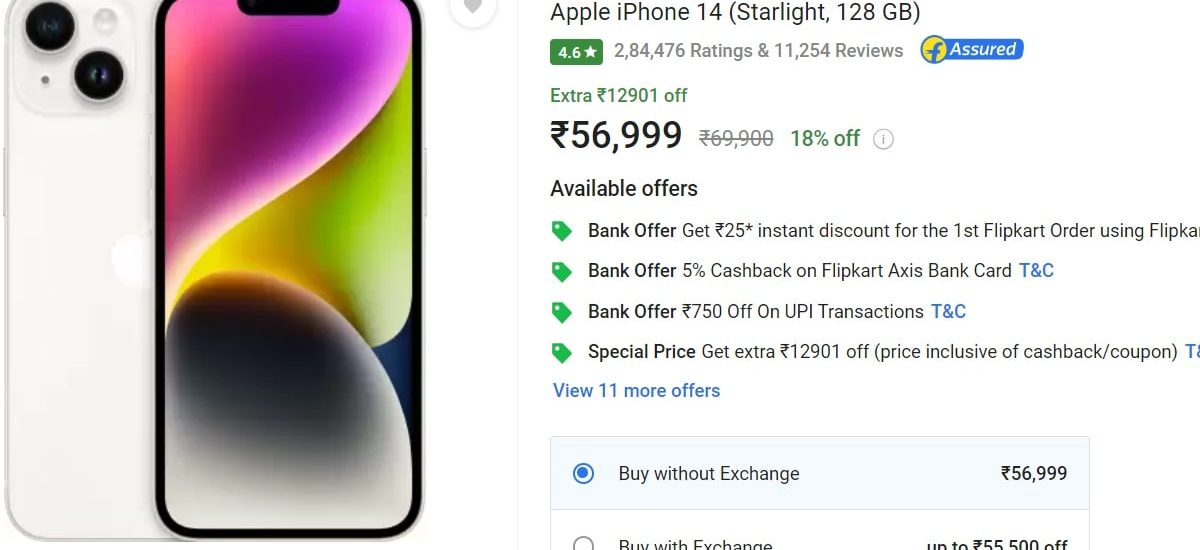Click the wishlist heart icon
This screenshot has width=1200, height=550.
473,8
